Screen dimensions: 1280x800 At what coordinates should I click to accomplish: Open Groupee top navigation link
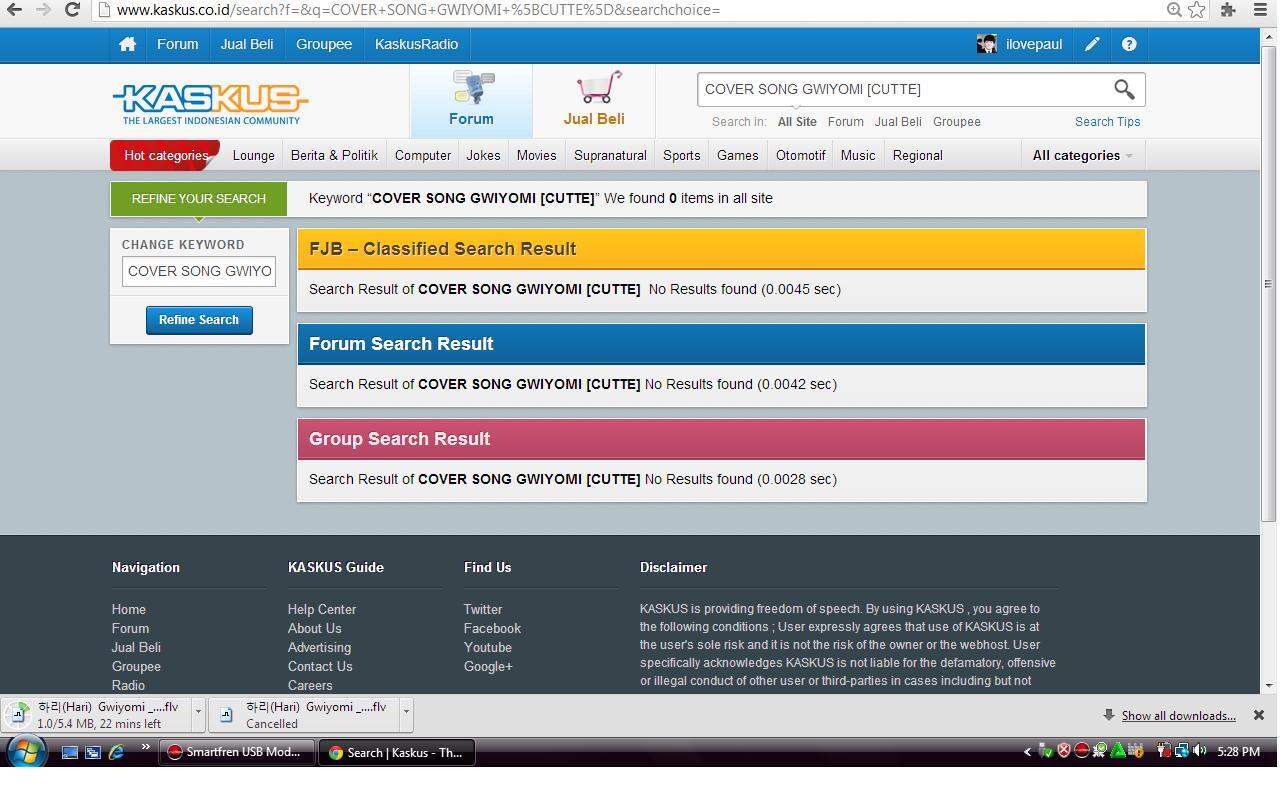pyautogui.click(x=324, y=44)
